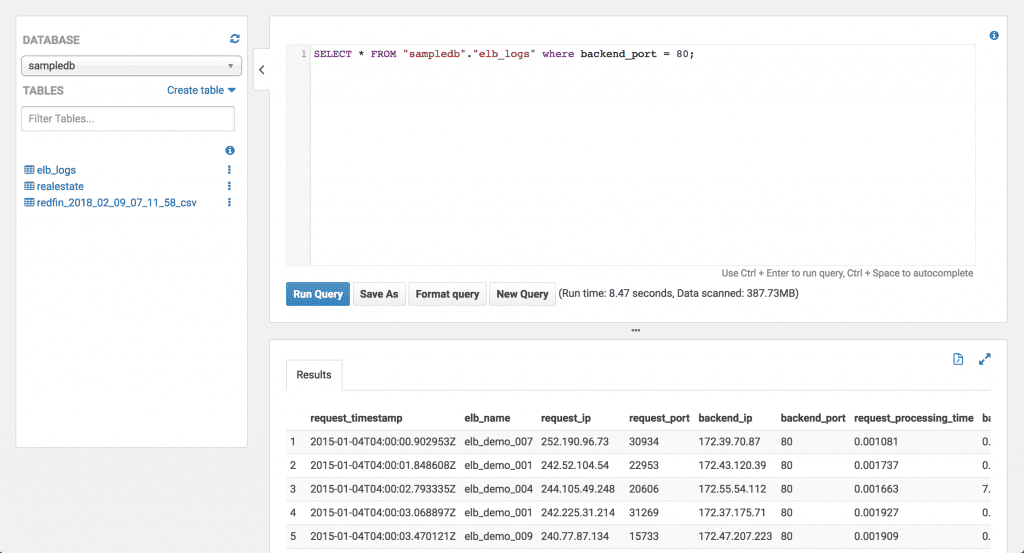1024x553 pixels.
Task: Click the elb_logs table grid icon
Action: [x=29, y=170]
